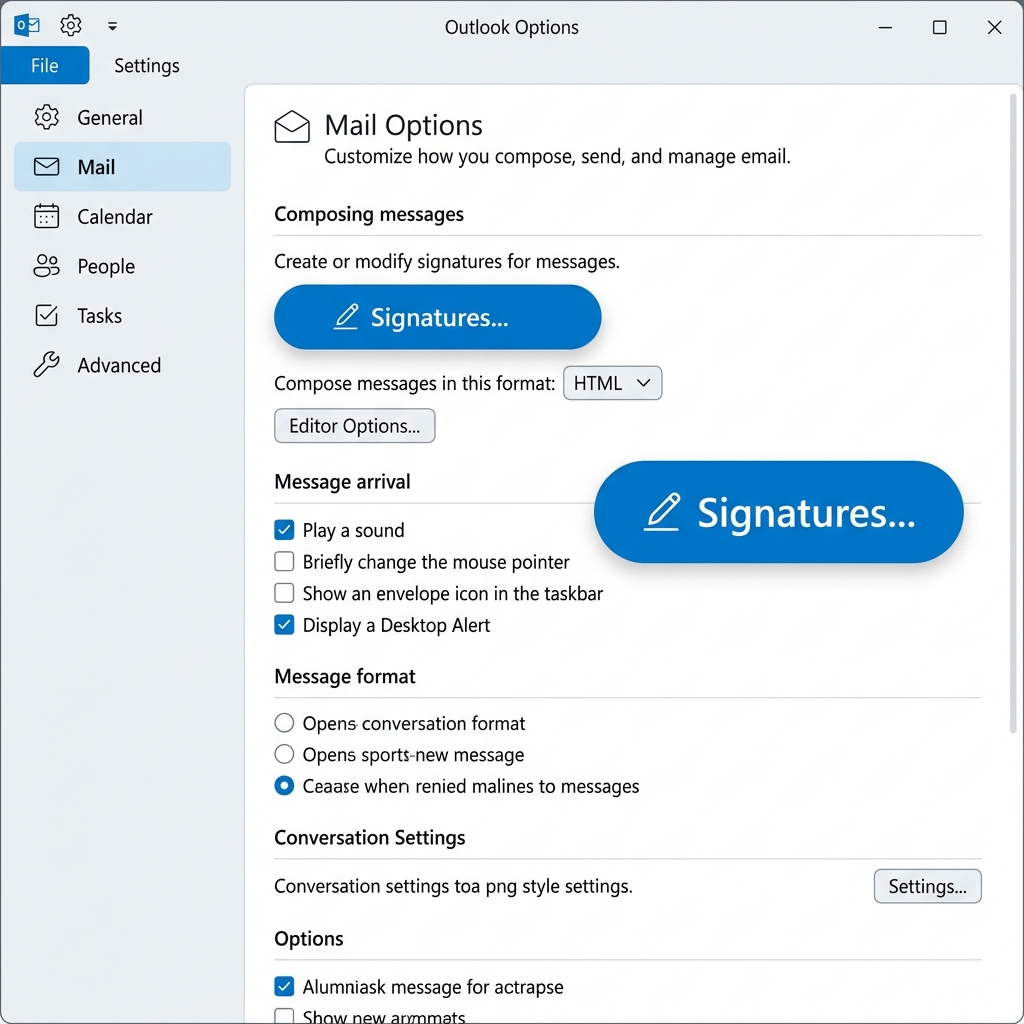Open Editor Options
Image resolution: width=1024 pixels, height=1024 pixels.
tap(354, 425)
